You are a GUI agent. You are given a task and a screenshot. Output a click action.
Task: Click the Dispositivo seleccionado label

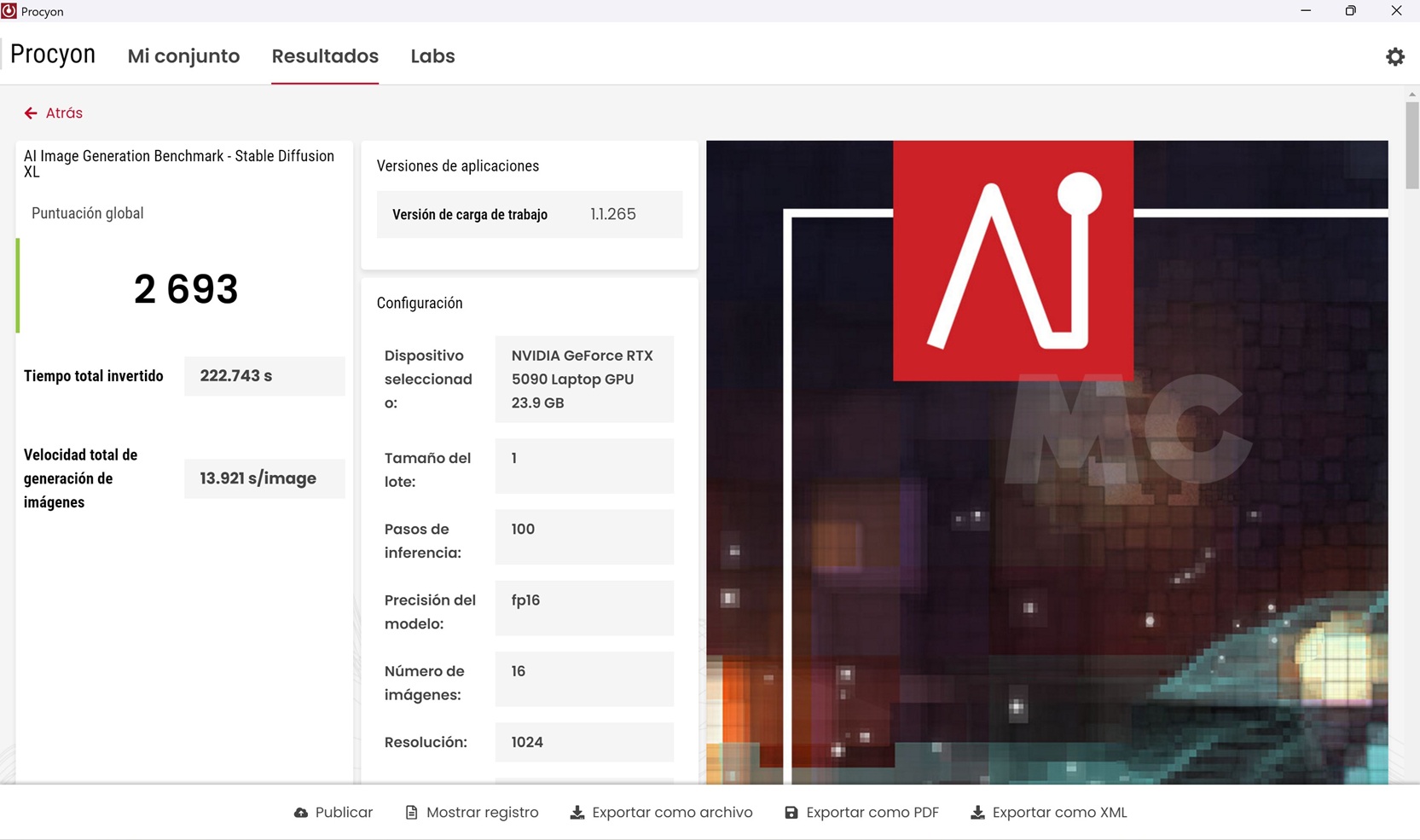[x=428, y=379]
